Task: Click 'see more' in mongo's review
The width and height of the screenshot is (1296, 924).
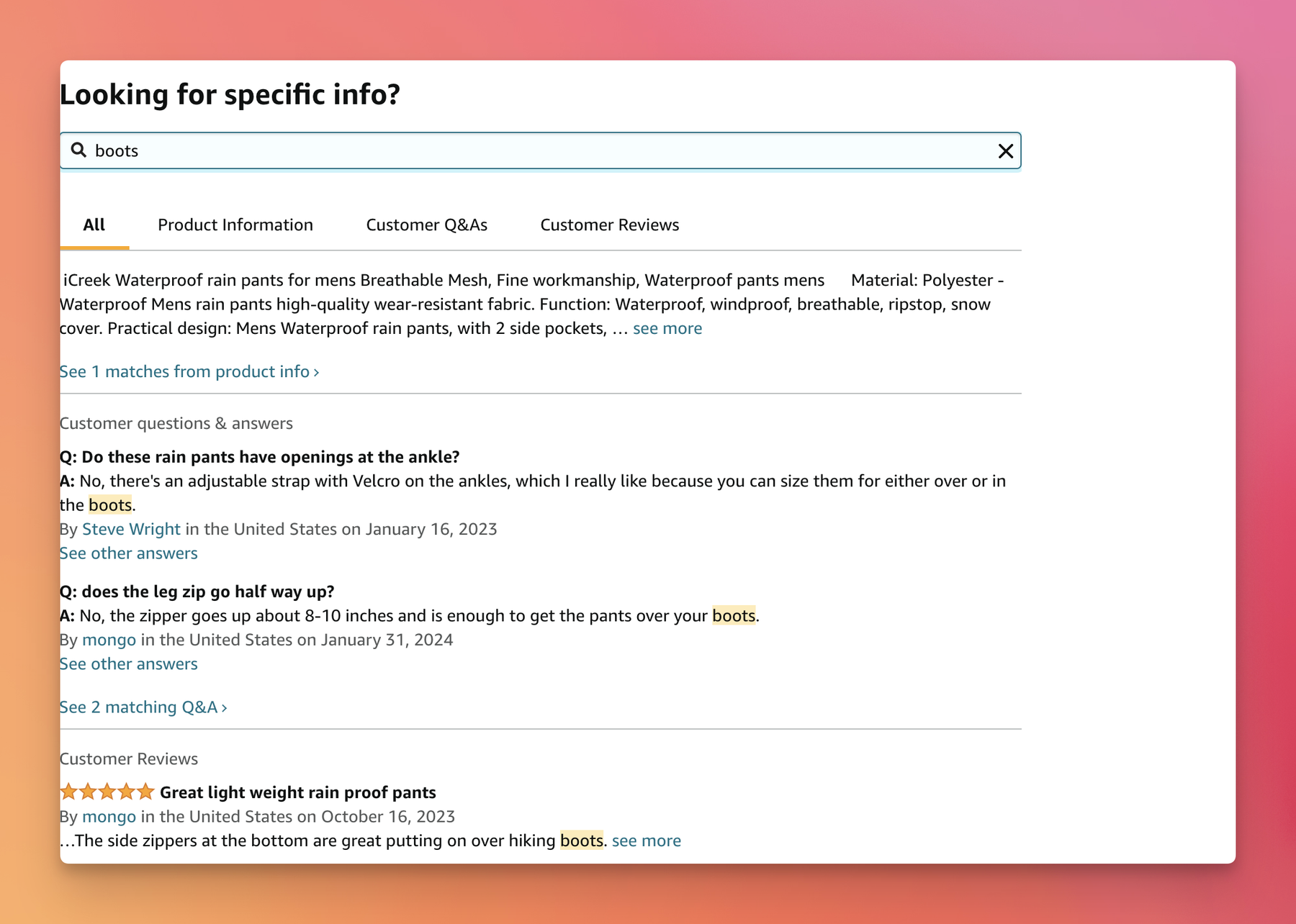Action: pyautogui.click(x=646, y=840)
